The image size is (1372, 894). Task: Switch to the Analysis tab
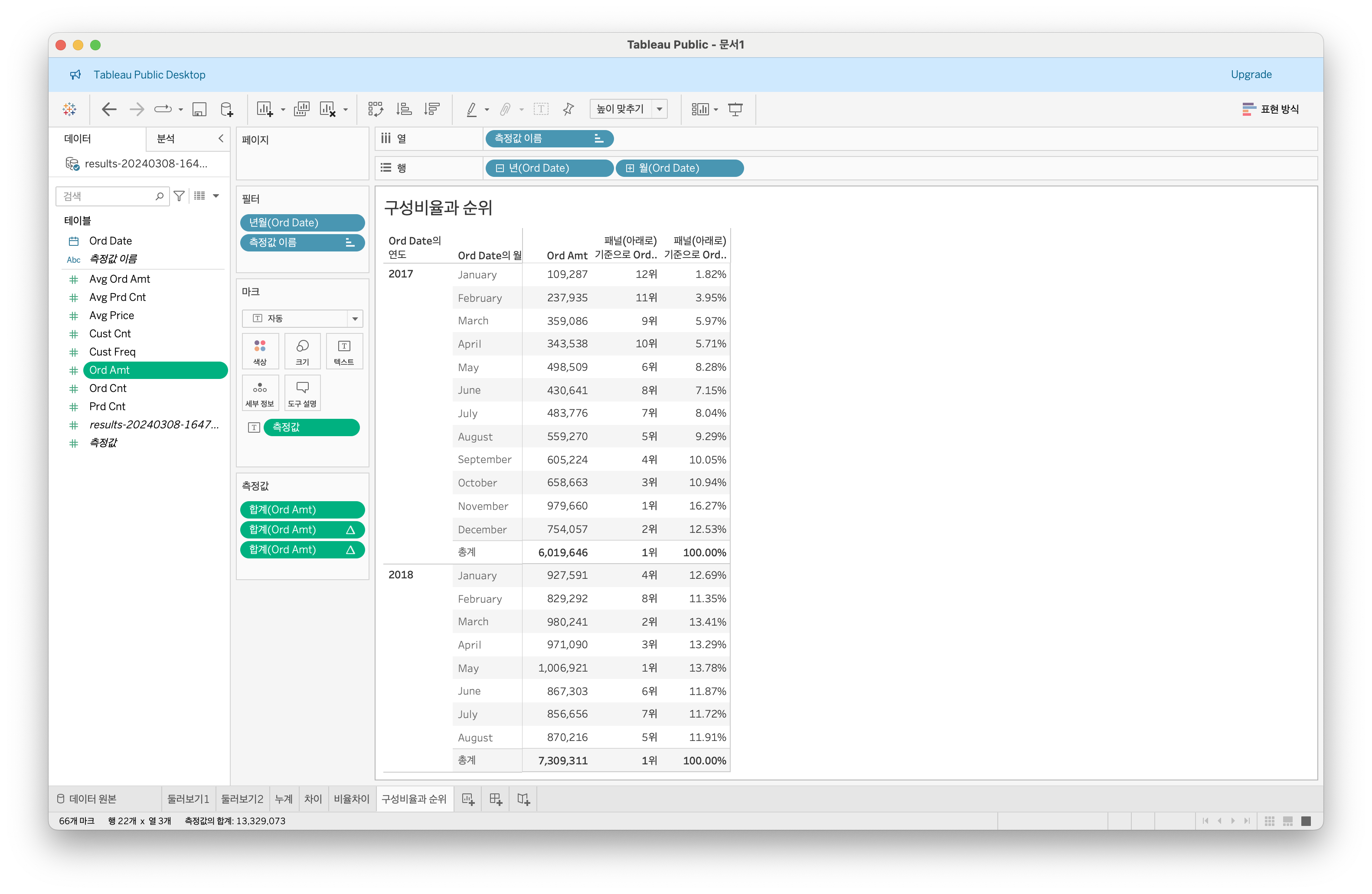(166, 138)
